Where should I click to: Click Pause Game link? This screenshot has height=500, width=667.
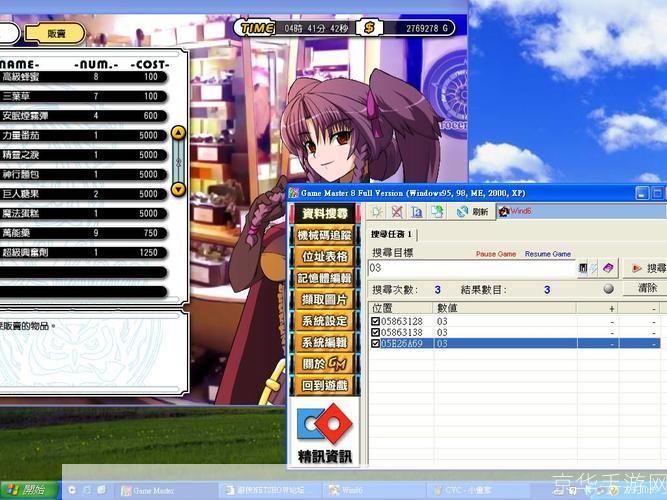[x=496, y=254]
